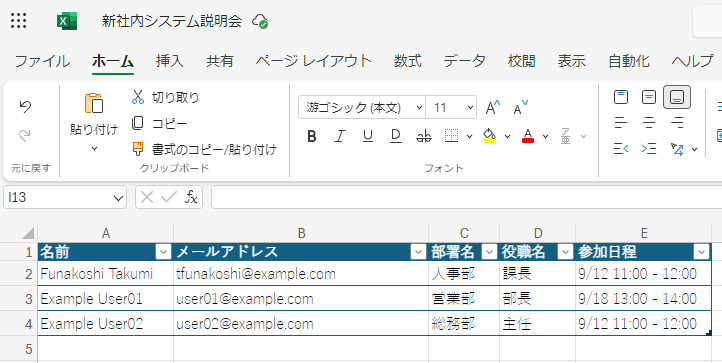Viewport: 722px width, 363px height.
Task: Switch to the 校閲 tab
Action: coord(522,61)
